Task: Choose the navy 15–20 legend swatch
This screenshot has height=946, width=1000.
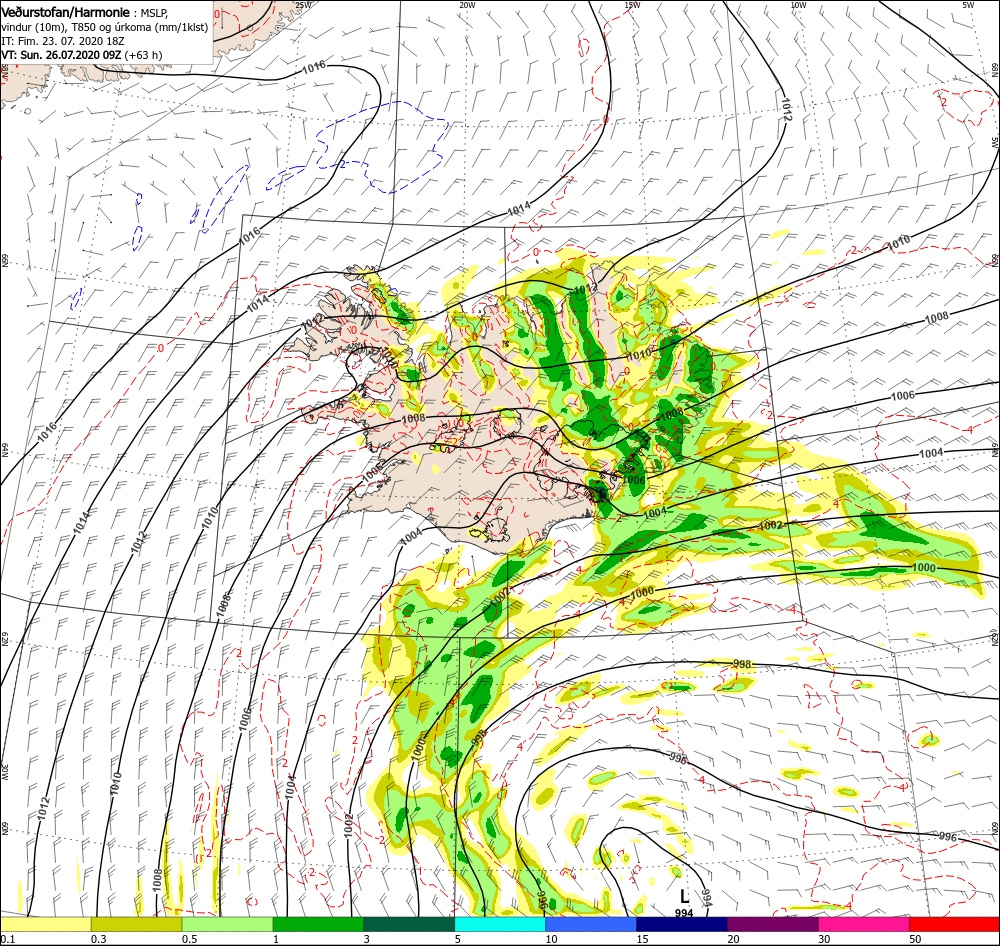Action: pyautogui.click(x=682, y=924)
